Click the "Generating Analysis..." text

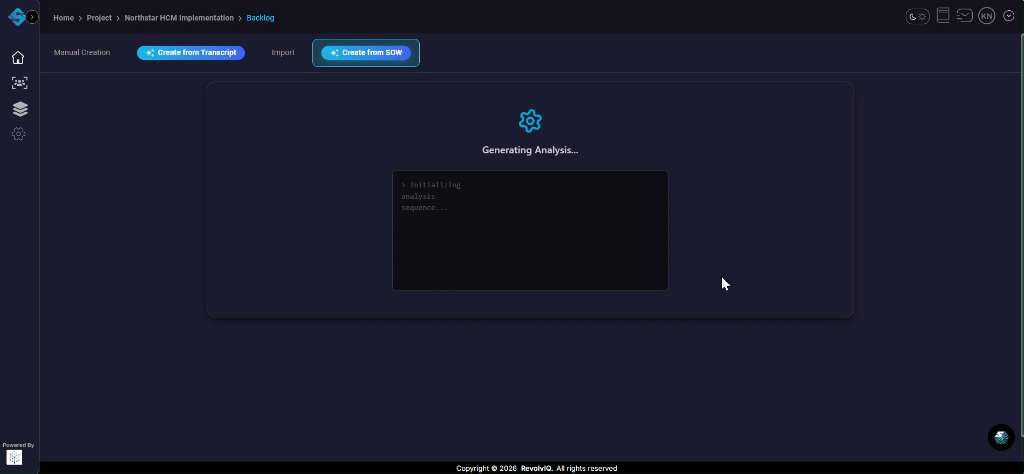coord(530,150)
